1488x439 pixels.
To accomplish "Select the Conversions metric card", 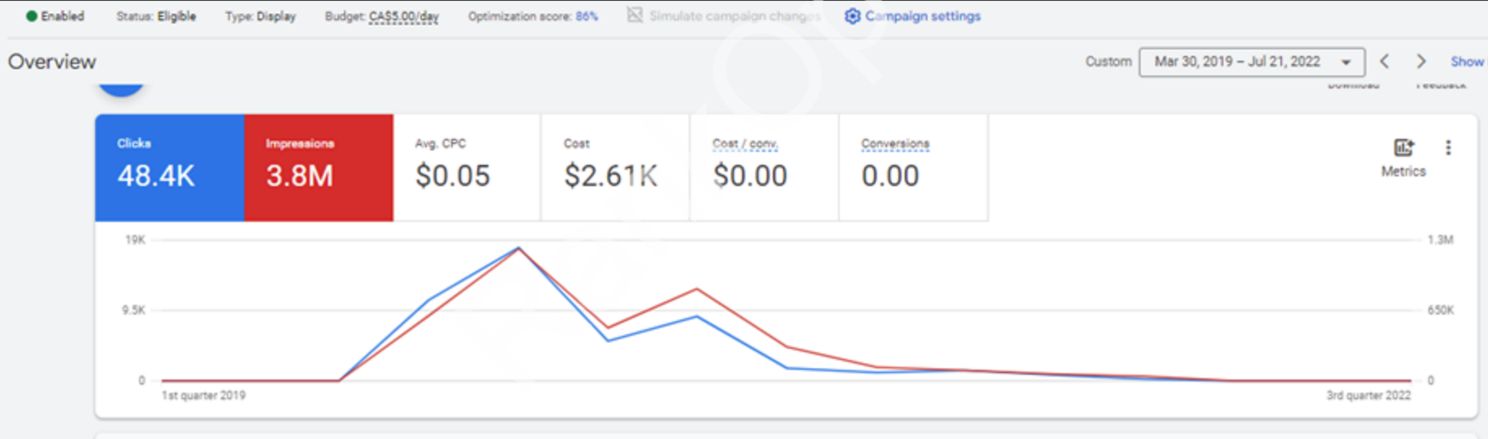I will [x=912, y=167].
